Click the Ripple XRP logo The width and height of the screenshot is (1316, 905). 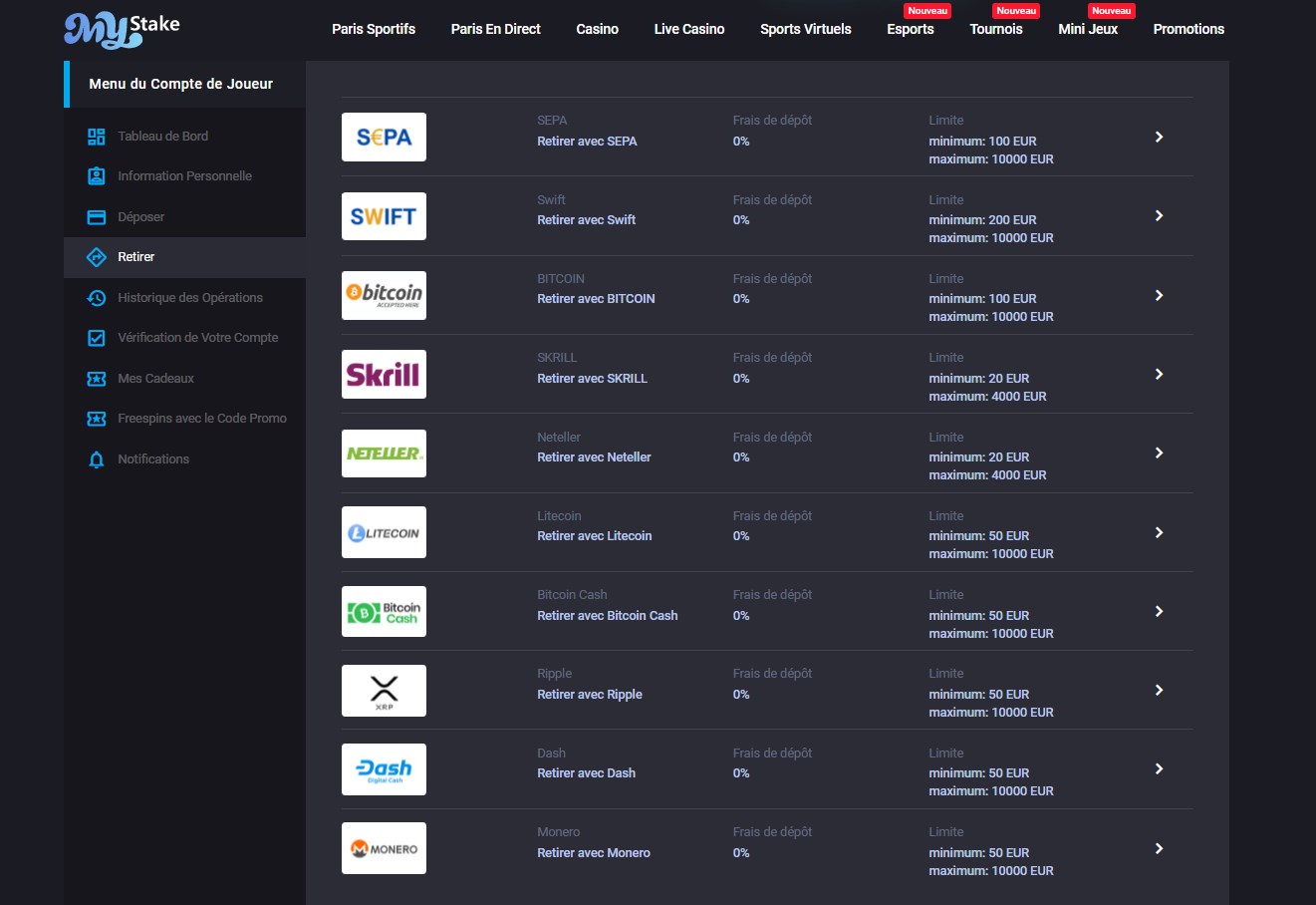coord(384,691)
